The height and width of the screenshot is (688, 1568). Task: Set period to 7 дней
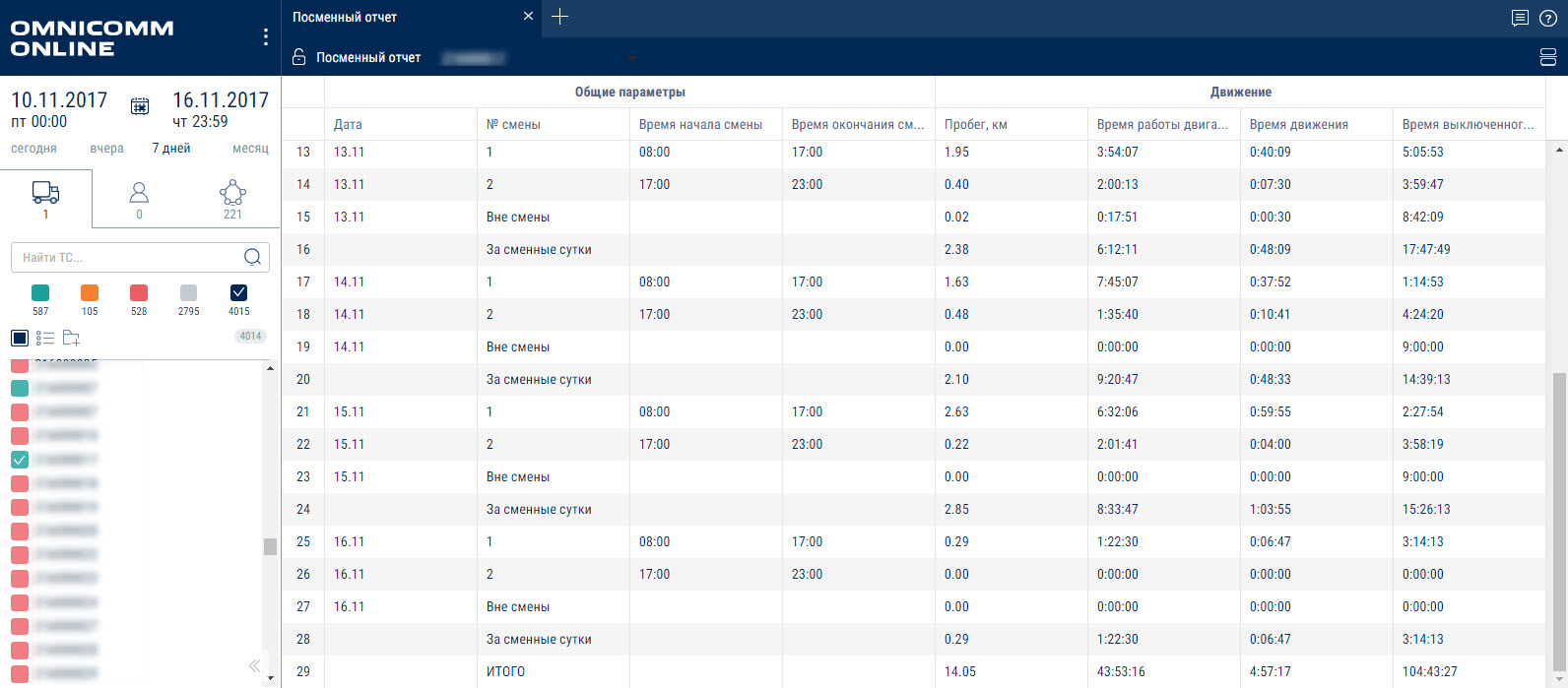point(171,149)
